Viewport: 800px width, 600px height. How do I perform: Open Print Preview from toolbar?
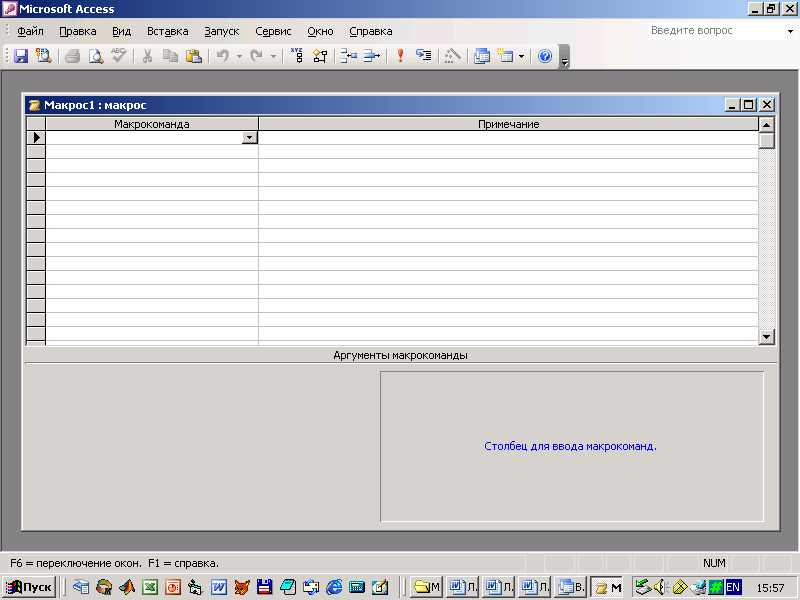(x=95, y=56)
